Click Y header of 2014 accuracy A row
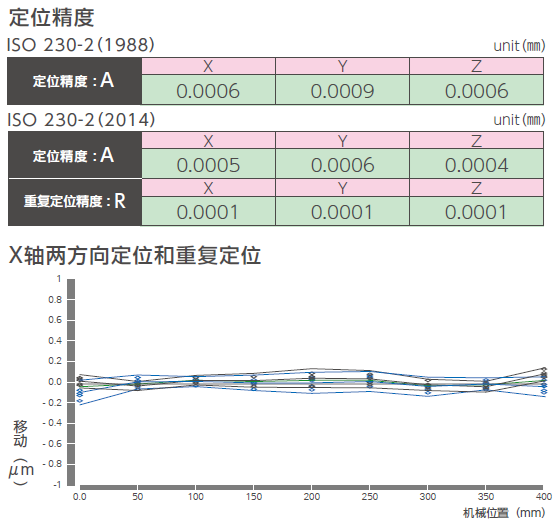 342,141
